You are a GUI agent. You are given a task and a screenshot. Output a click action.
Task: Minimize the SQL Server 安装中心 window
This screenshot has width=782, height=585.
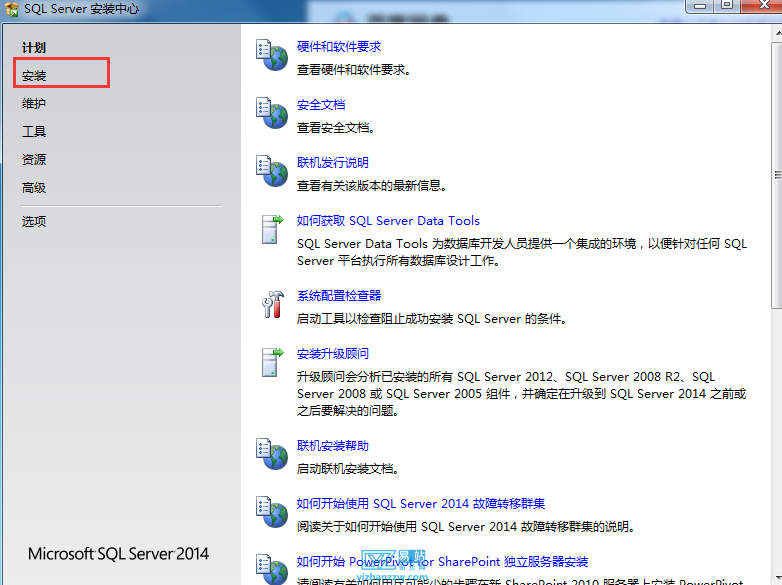pyautogui.click(x=700, y=6)
